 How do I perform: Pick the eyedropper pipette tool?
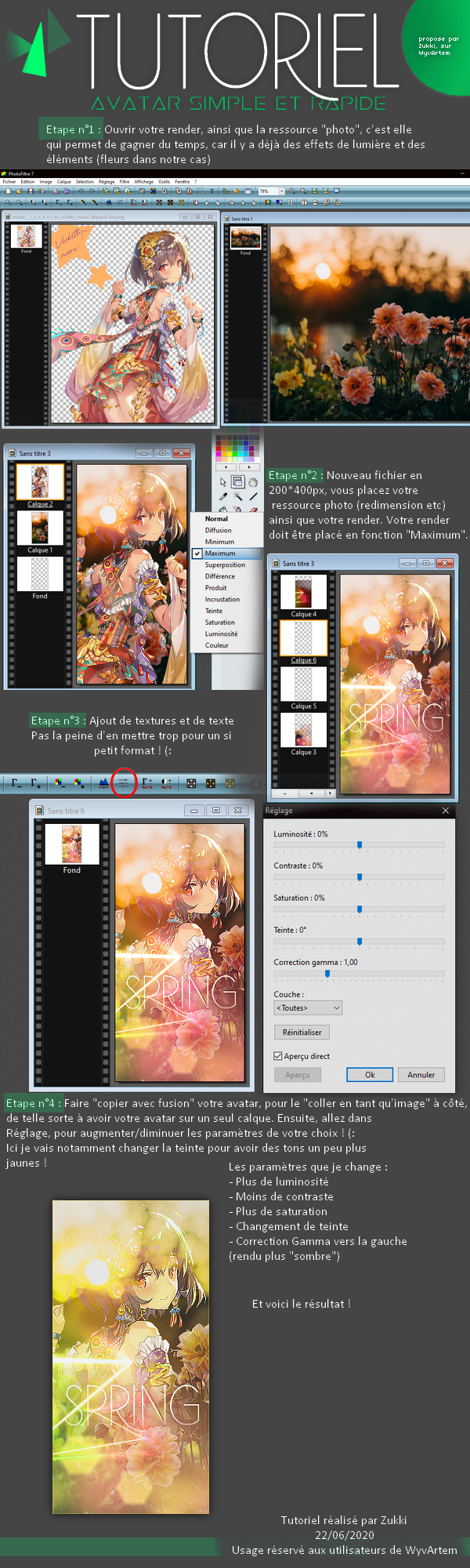[x=223, y=496]
